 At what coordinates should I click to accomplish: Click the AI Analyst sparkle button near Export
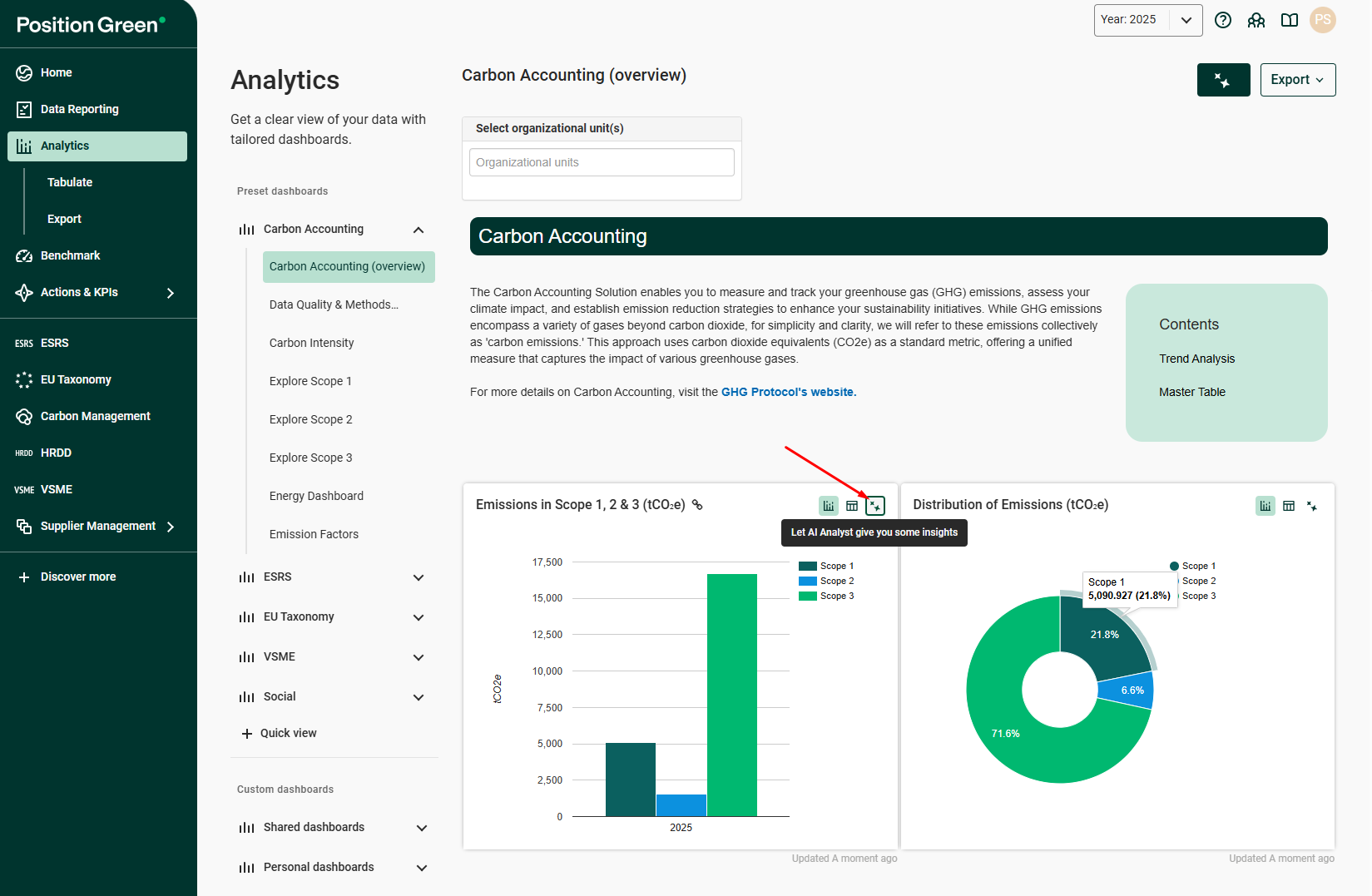(1223, 80)
